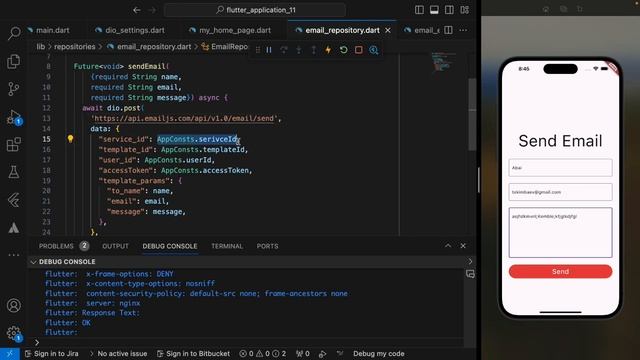Screen dimensions: 640x360
Task: Show additional activity bar views
Action: click(14, 255)
